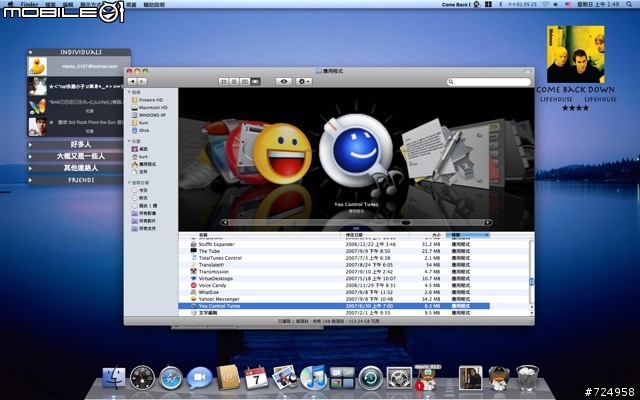Select Voice Candy in the file list
The image size is (640, 400).
[334, 285]
